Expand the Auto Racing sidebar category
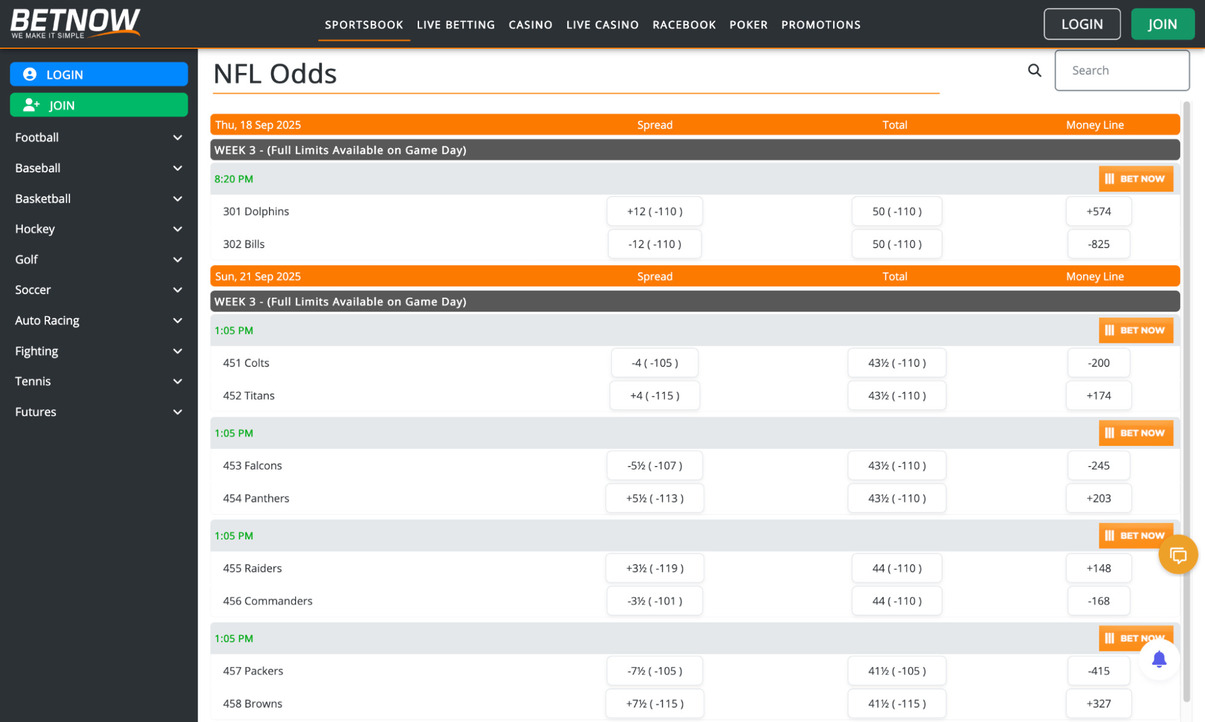The width and height of the screenshot is (1205, 722). coord(98,320)
